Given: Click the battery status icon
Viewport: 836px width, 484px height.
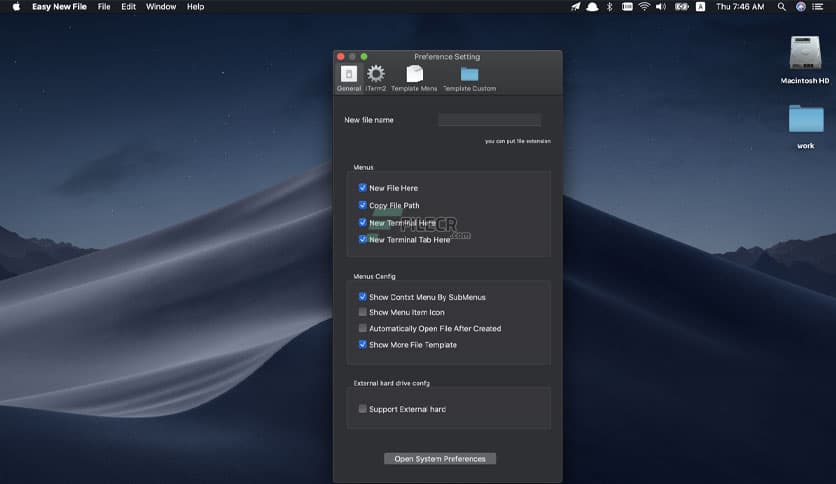Looking at the screenshot, I should [x=681, y=7].
